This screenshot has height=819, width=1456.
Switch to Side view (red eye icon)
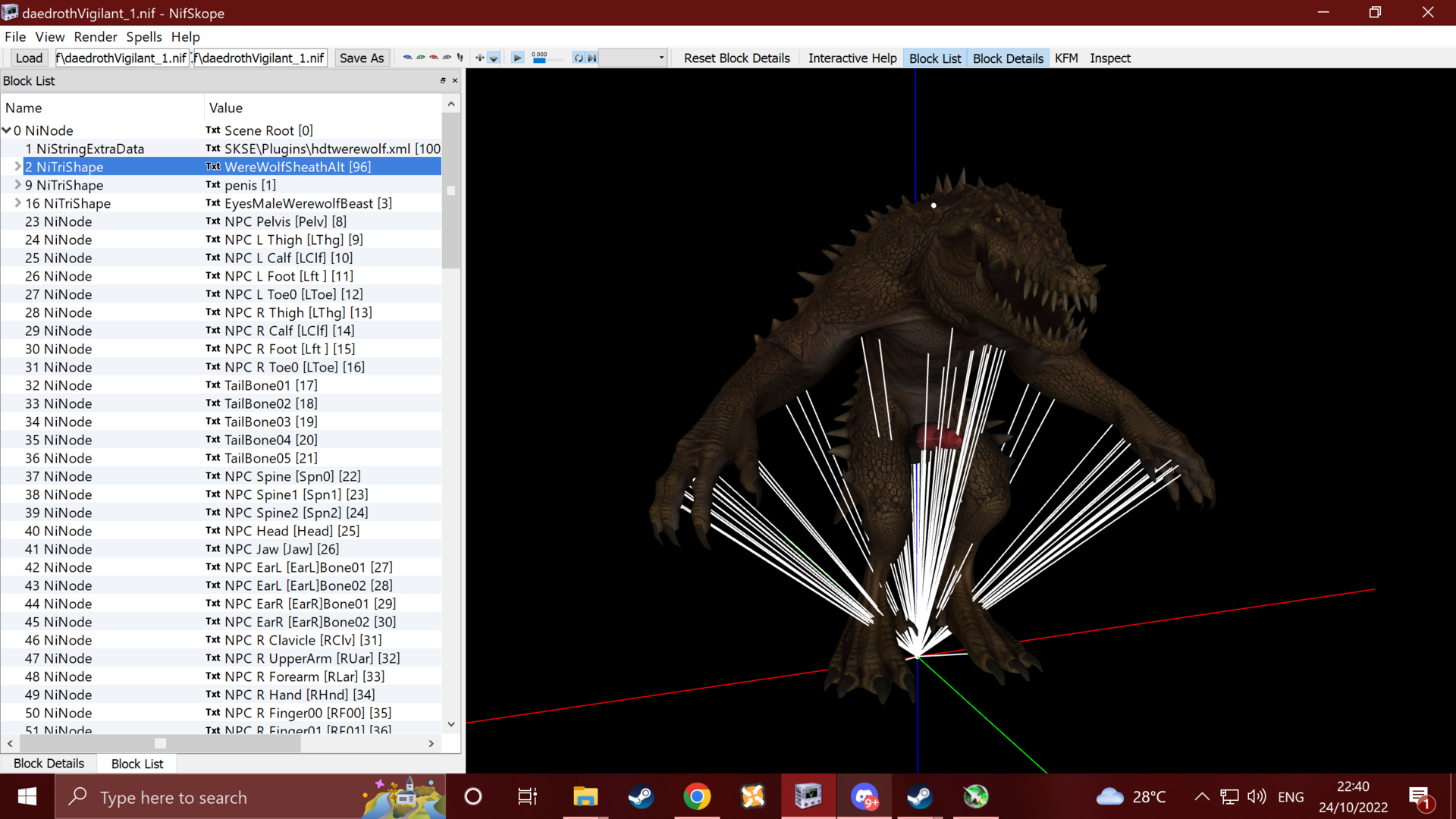pos(434,58)
